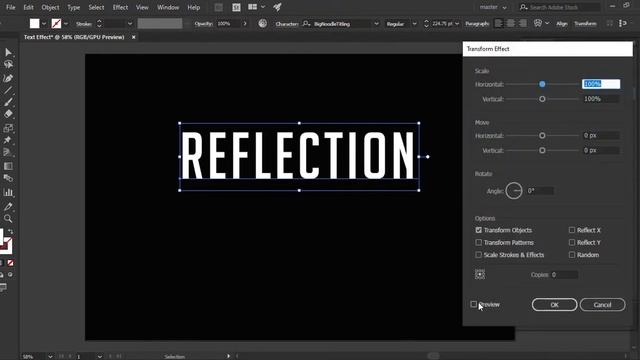
Task: Open the stroke weight dropdown
Action: pyautogui.click(x=130, y=24)
